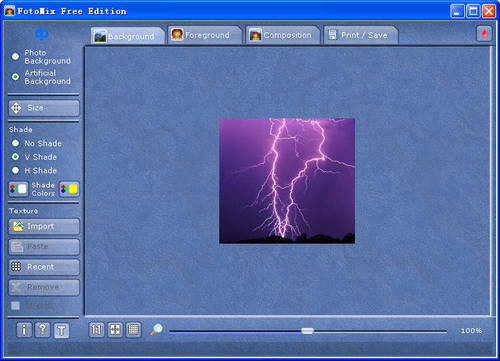The width and height of the screenshot is (500, 361).
Task: Set zoom to 1:1 actual size
Action: 96,330
